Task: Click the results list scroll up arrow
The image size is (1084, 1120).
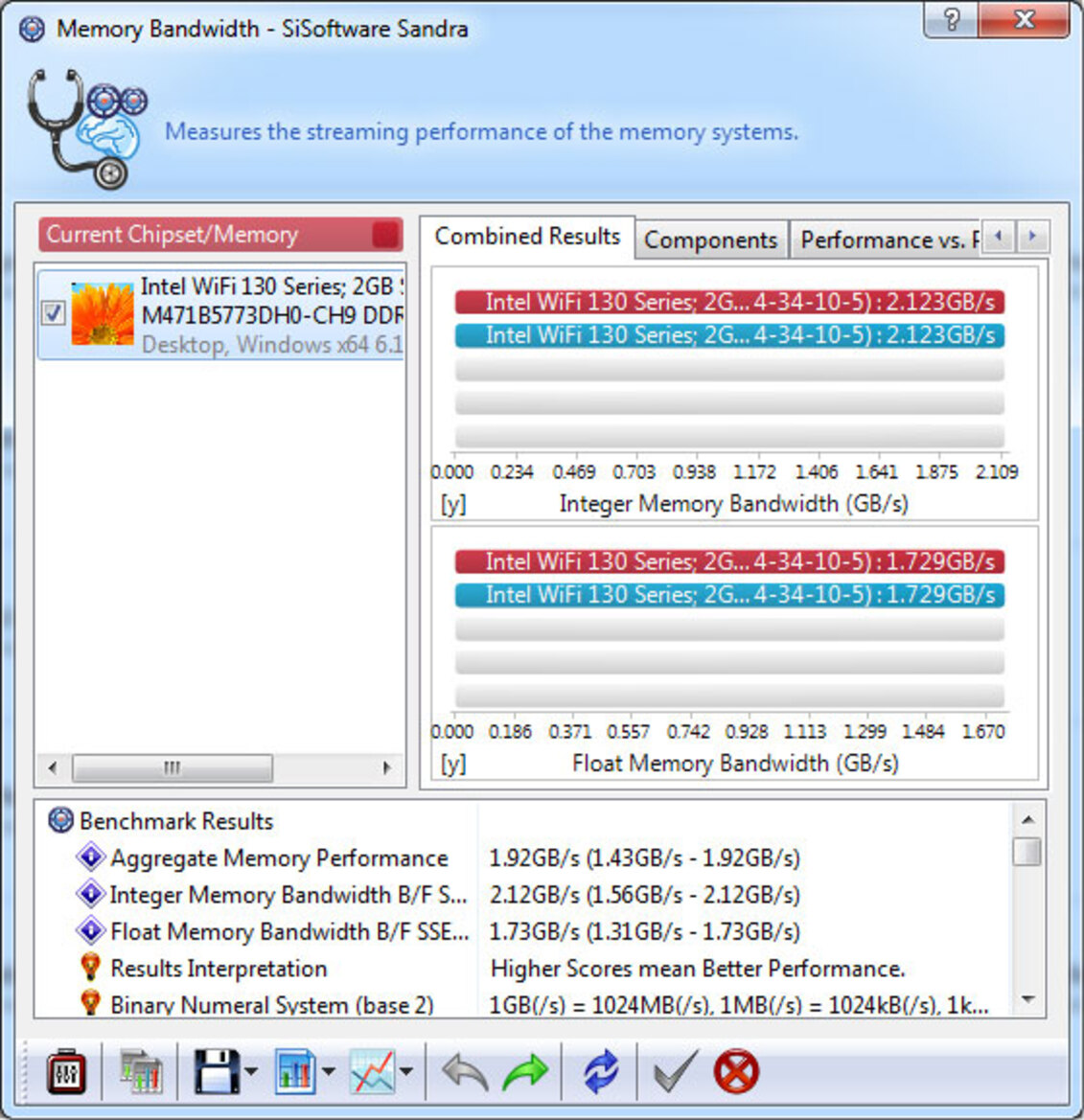Action: click(1028, 818)
